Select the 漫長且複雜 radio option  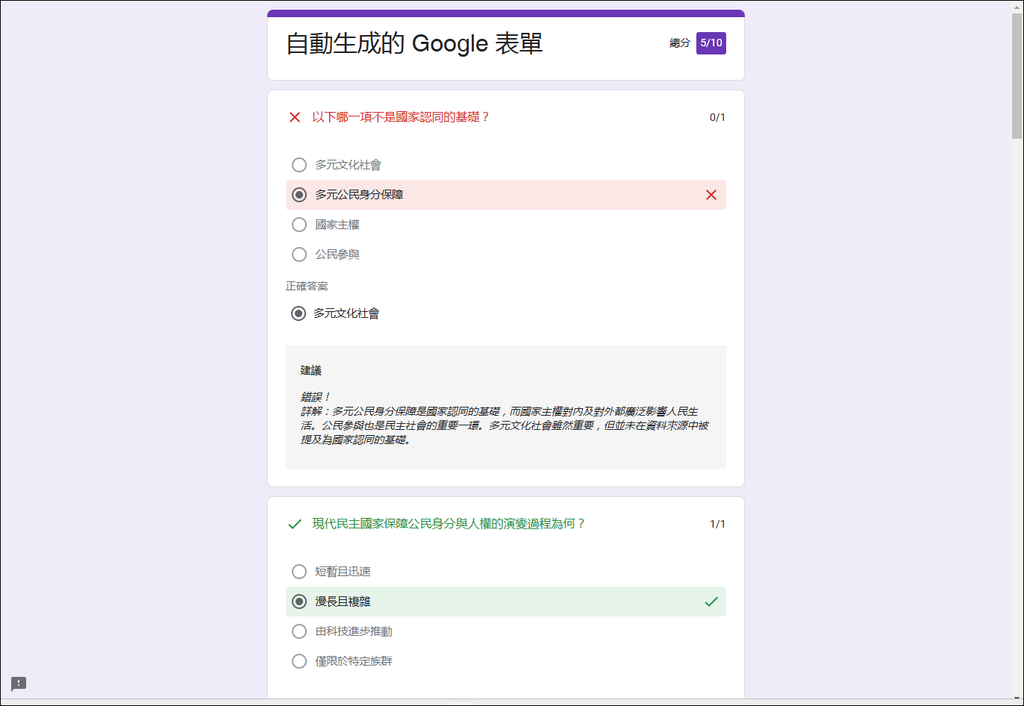tap(299, 602)
